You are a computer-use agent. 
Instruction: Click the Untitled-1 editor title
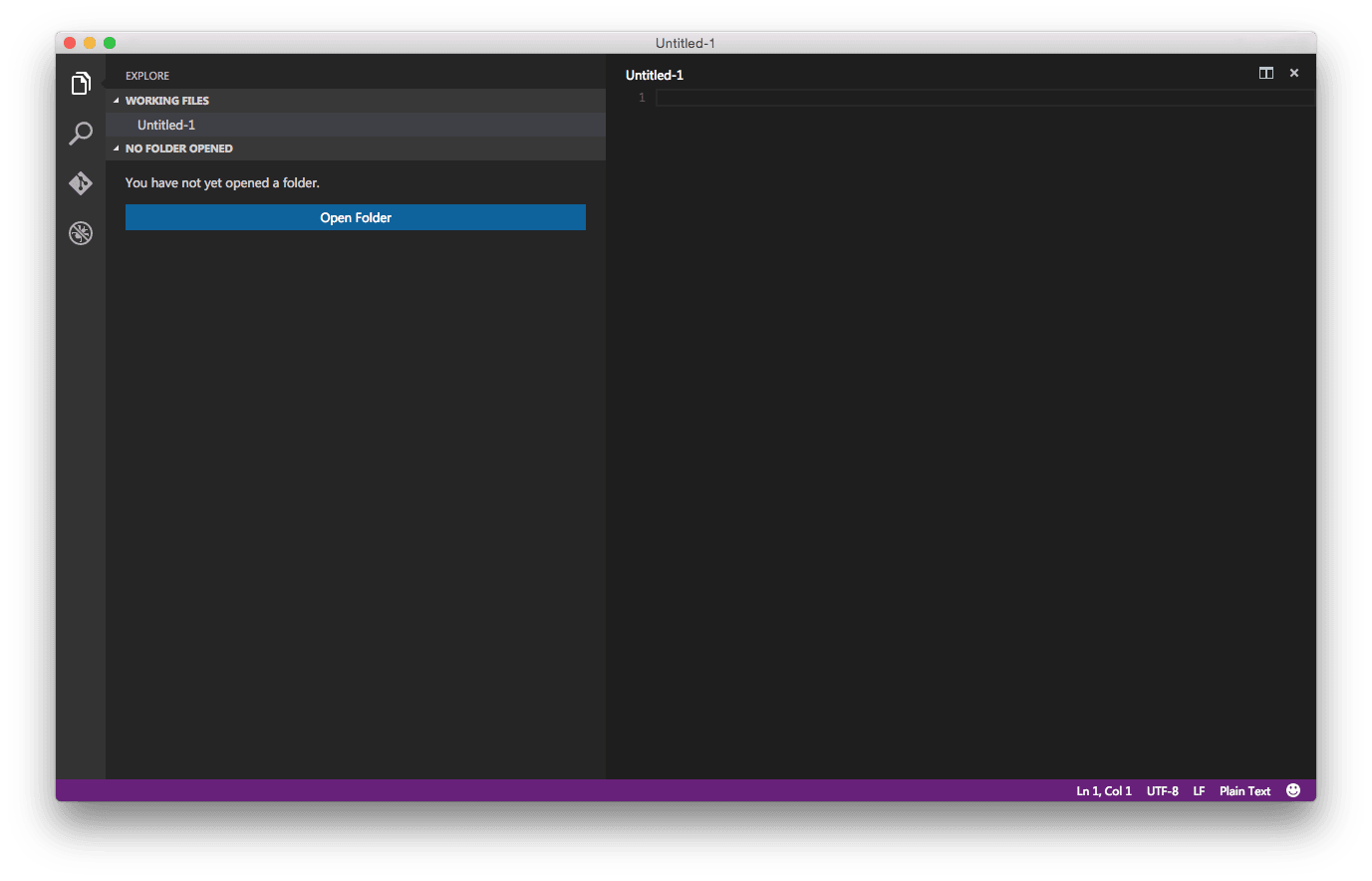point(655,75)
